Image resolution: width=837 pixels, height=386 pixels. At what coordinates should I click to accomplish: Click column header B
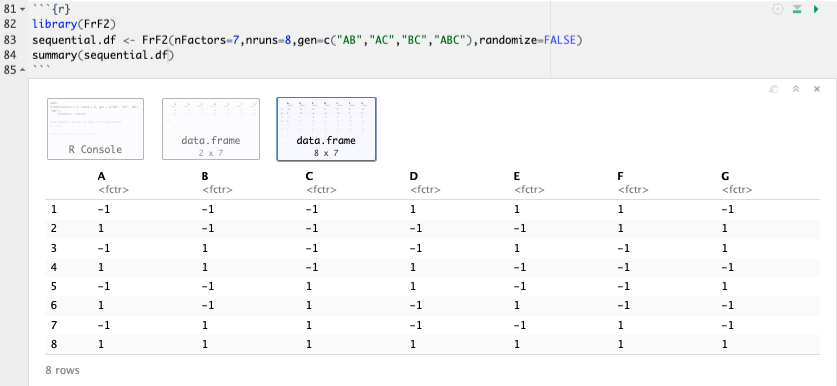[x=205, y=176]
